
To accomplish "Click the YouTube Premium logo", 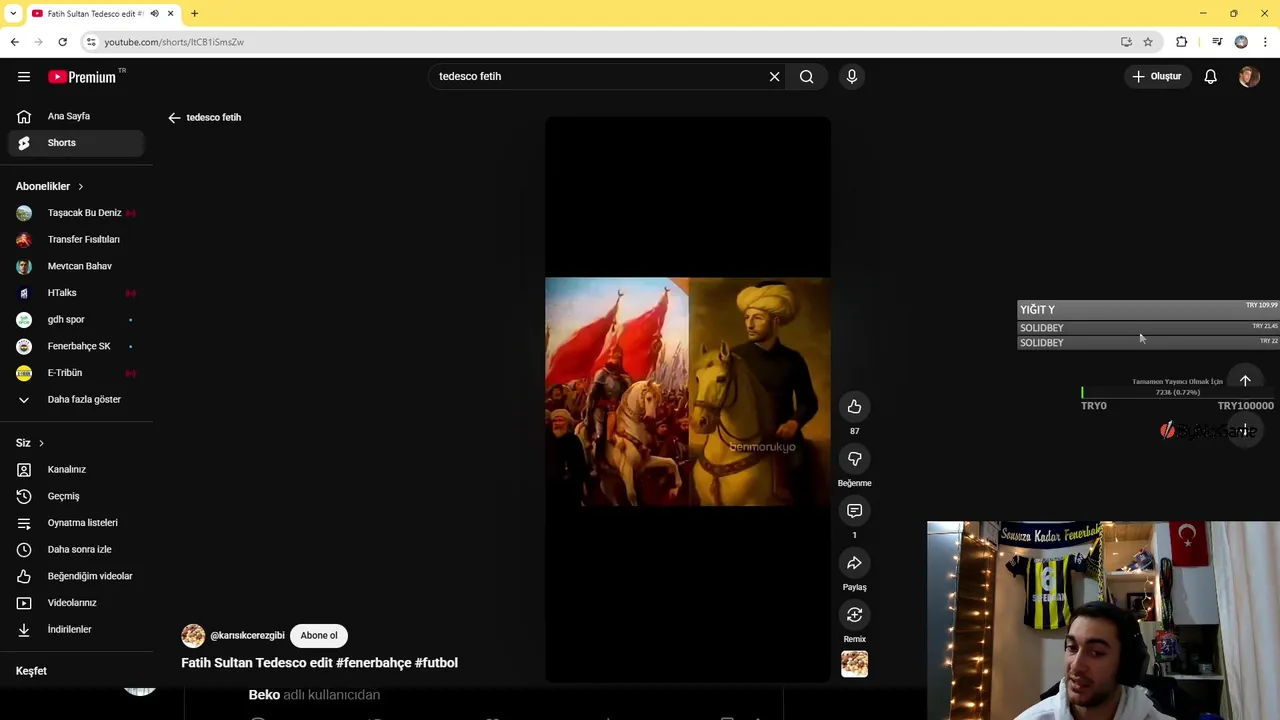I will click(82, 77).
